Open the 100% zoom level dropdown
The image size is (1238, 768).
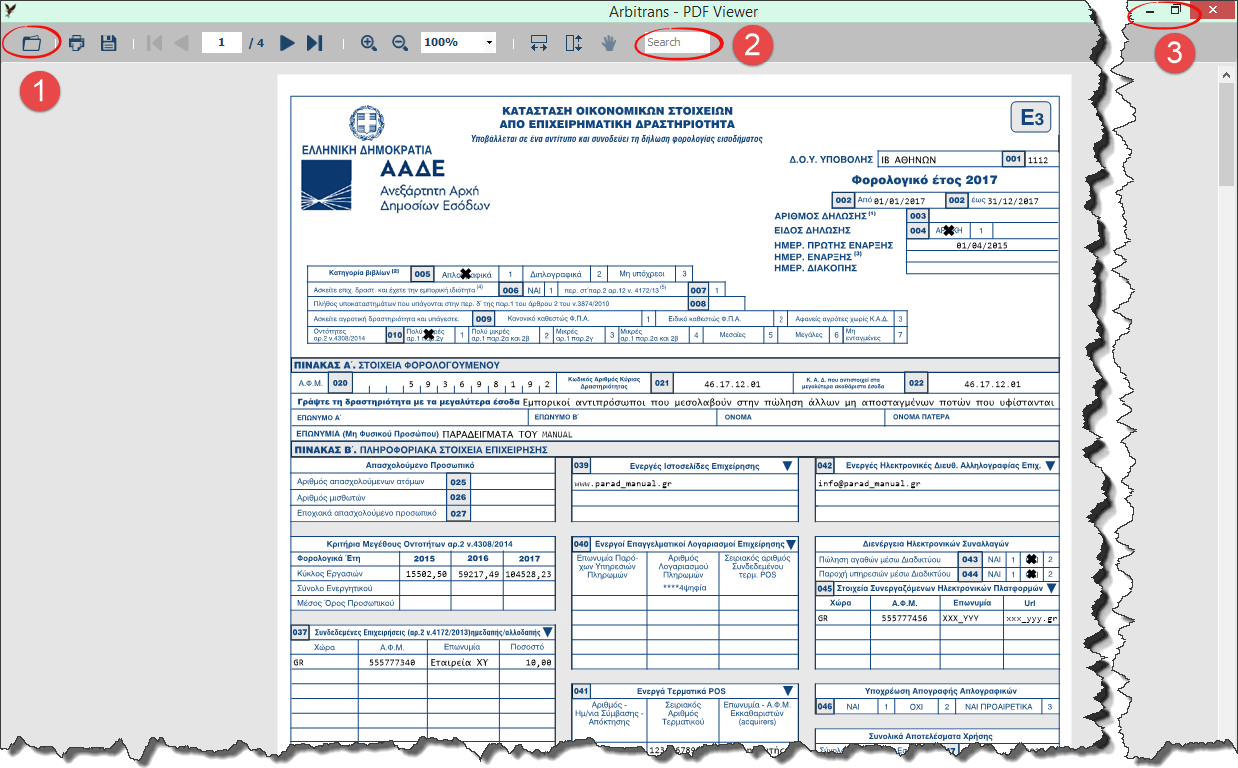click(x=489, y=43)
